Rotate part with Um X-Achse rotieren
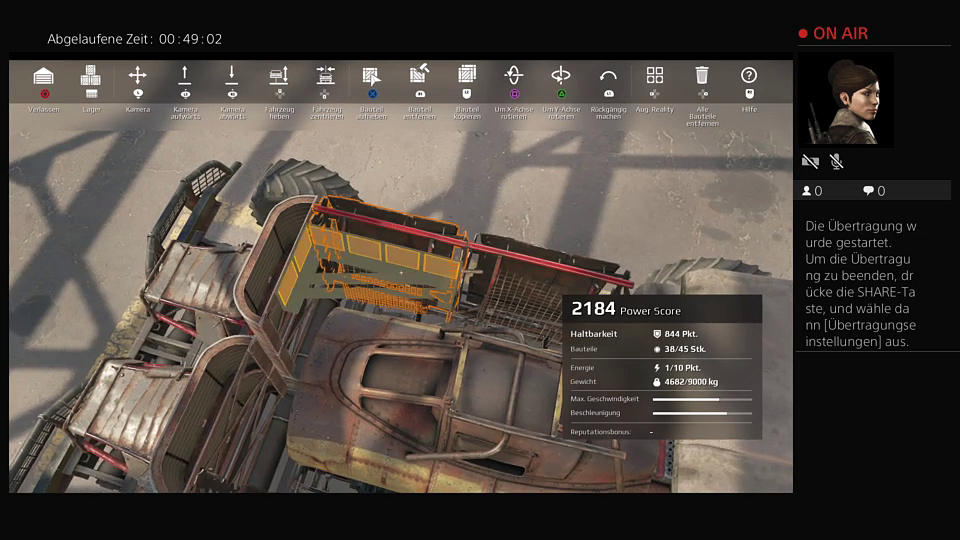Viewport: 960px width, 540px height. (x=514, y=77)
